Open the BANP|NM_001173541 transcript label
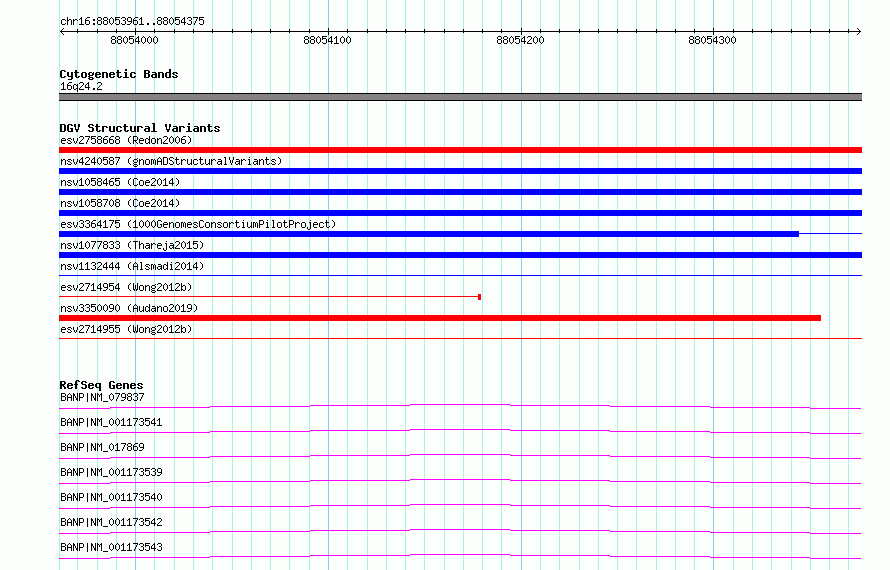This screenshot has height=570, width=890. pos(111,422)
